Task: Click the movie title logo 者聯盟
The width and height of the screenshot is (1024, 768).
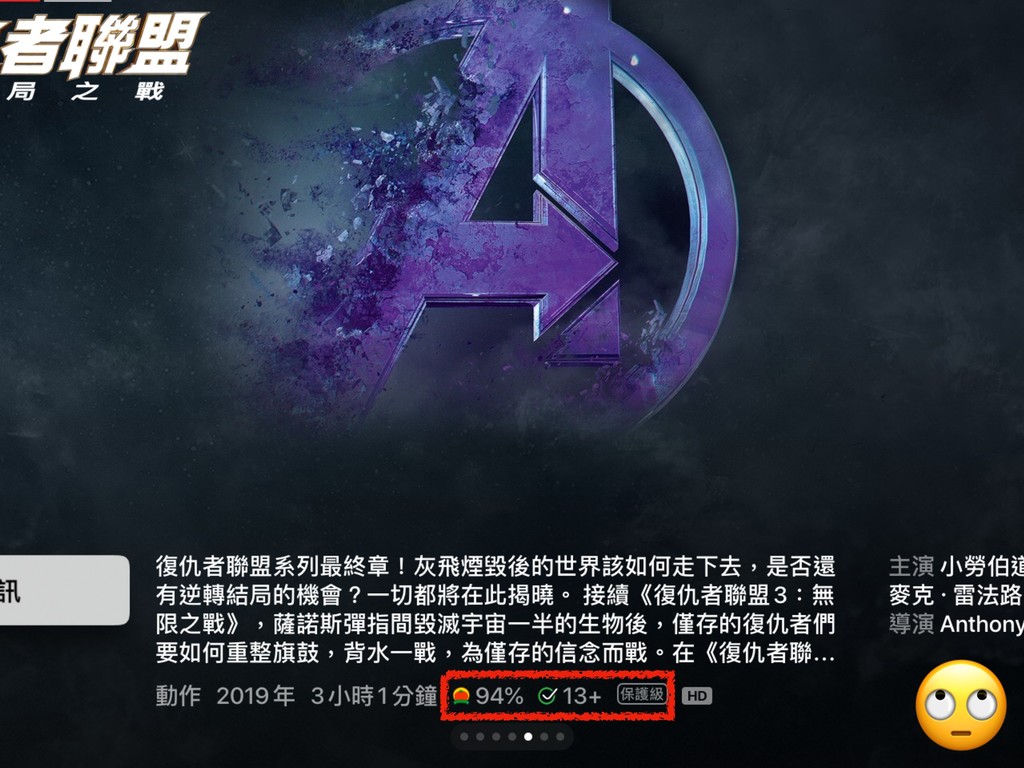Action: 98,46
